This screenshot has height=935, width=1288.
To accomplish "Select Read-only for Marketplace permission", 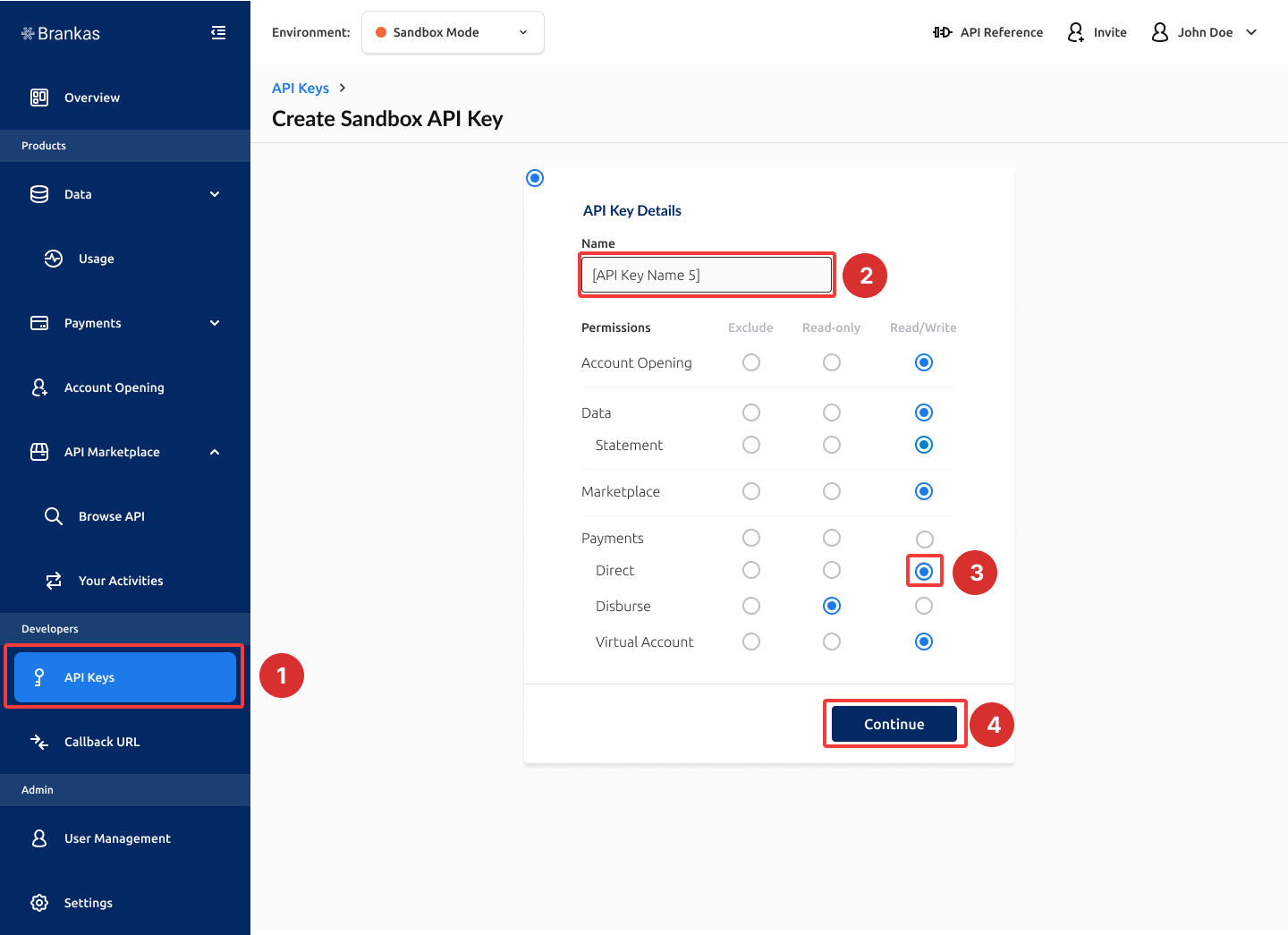I will [x=831, y=491].
